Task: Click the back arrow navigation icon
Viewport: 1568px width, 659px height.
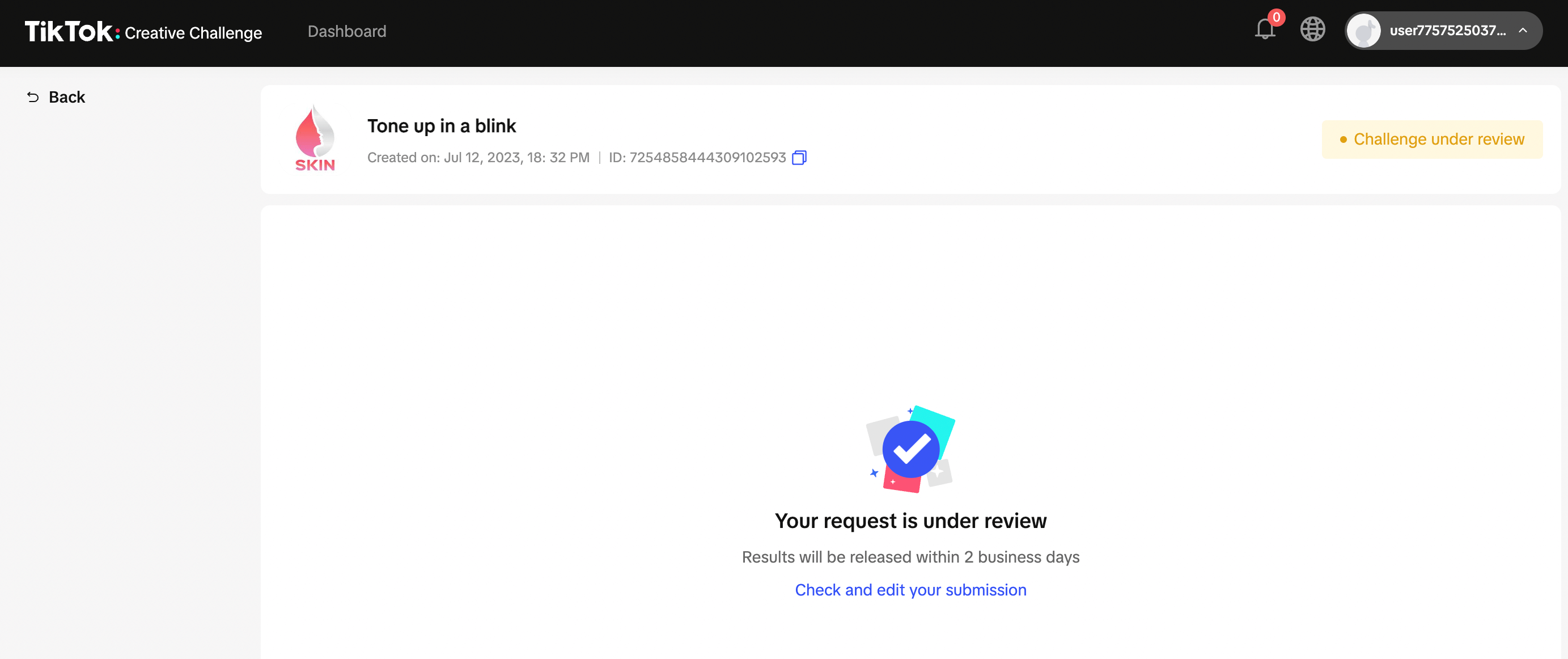Action: coord(32,96)
